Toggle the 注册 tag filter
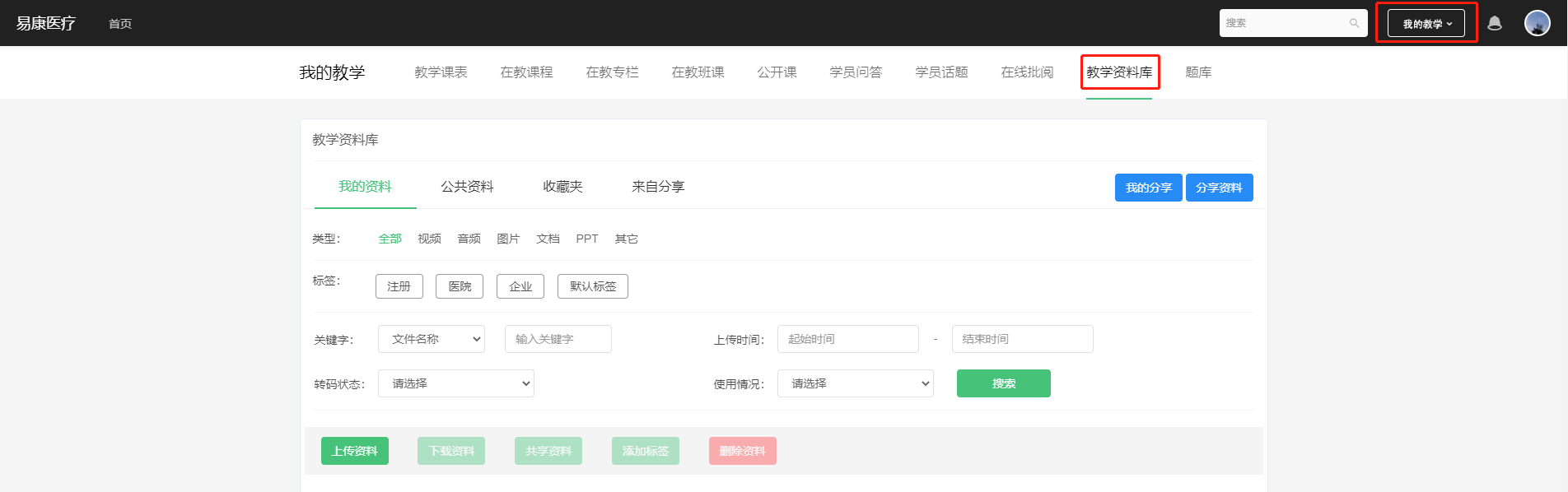The width and height of the screenshot is (1568, 492). (399, 286)
